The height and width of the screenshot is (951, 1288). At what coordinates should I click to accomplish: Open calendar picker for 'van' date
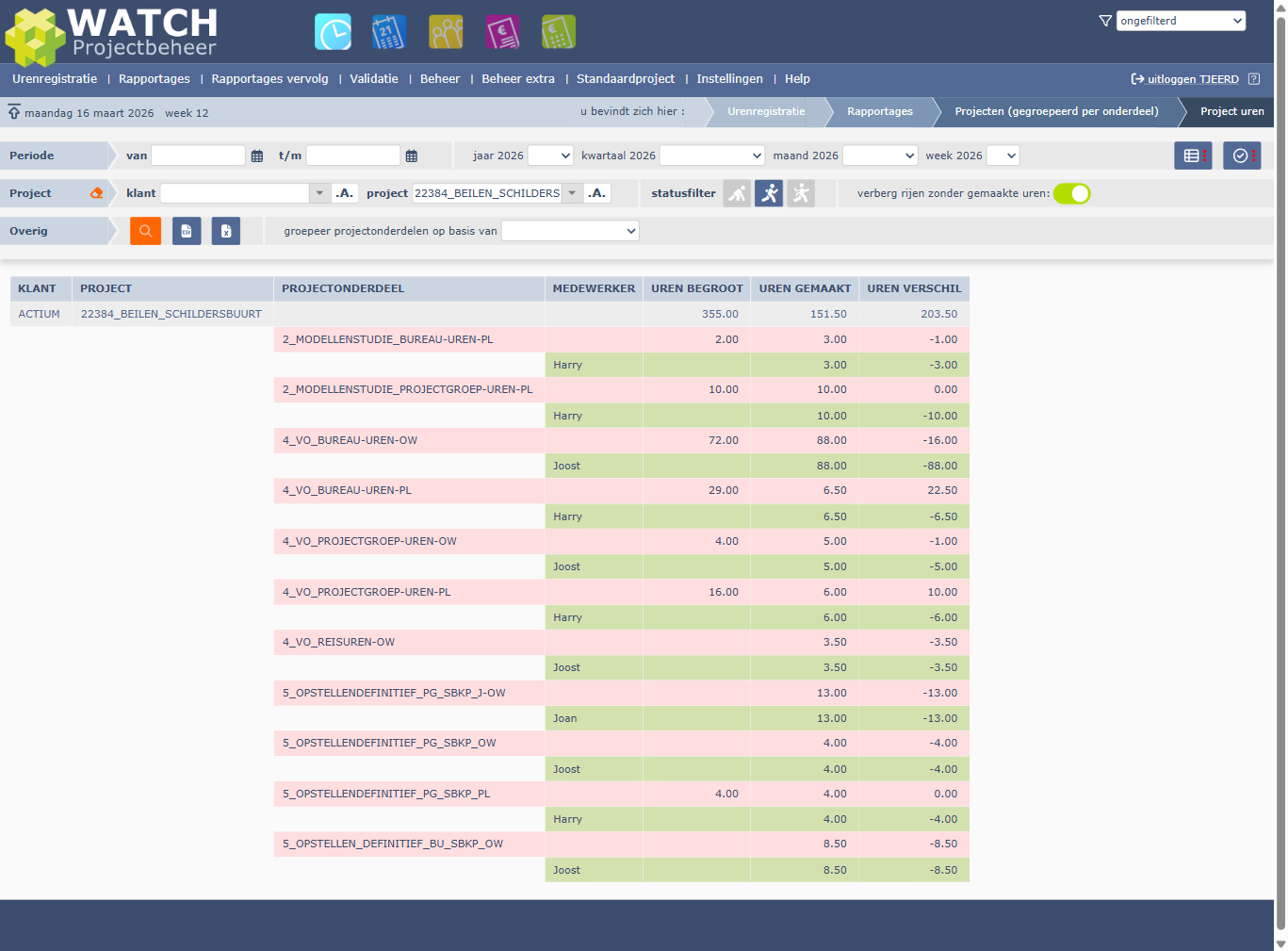[x=257, y=156]
